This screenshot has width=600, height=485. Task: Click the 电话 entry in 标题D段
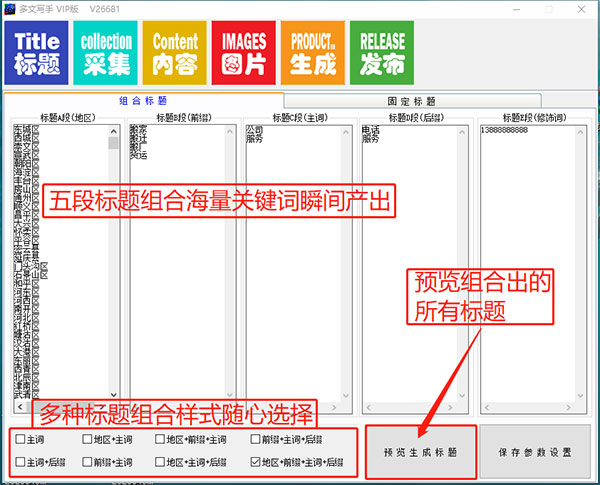[370, 130]
